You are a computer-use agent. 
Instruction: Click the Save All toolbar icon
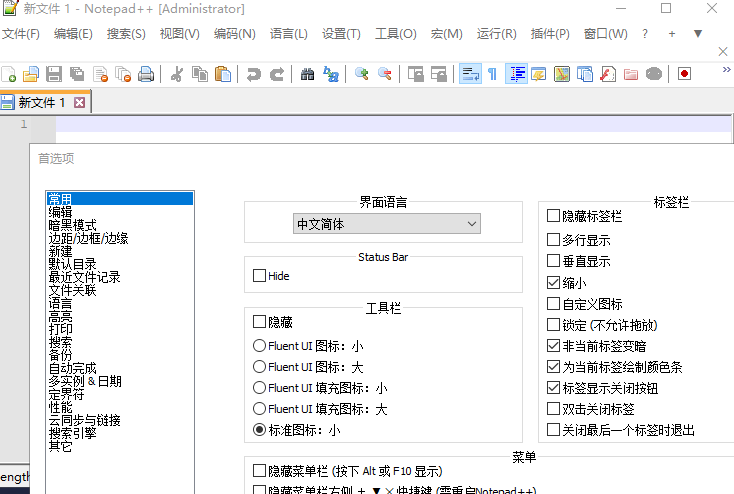pyautogui.click(x=77, y=74)
